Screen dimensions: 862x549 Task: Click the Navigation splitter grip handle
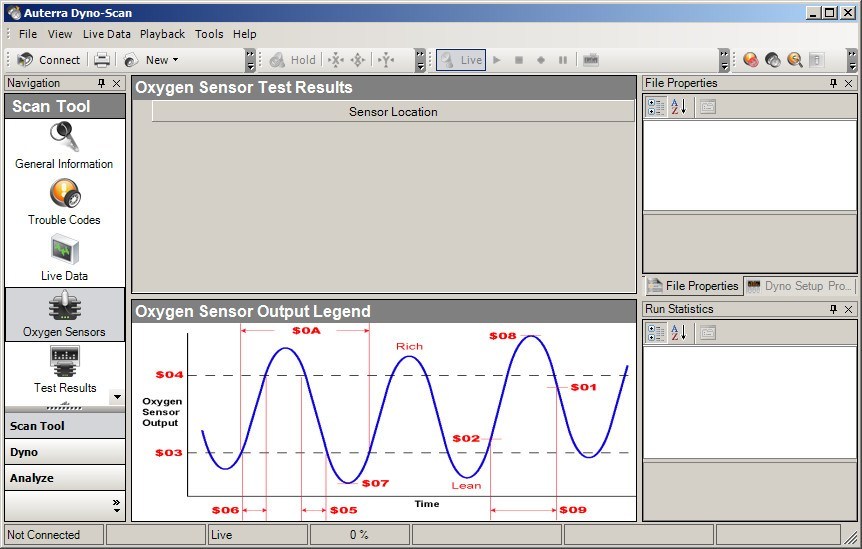(x=65, y=408)
